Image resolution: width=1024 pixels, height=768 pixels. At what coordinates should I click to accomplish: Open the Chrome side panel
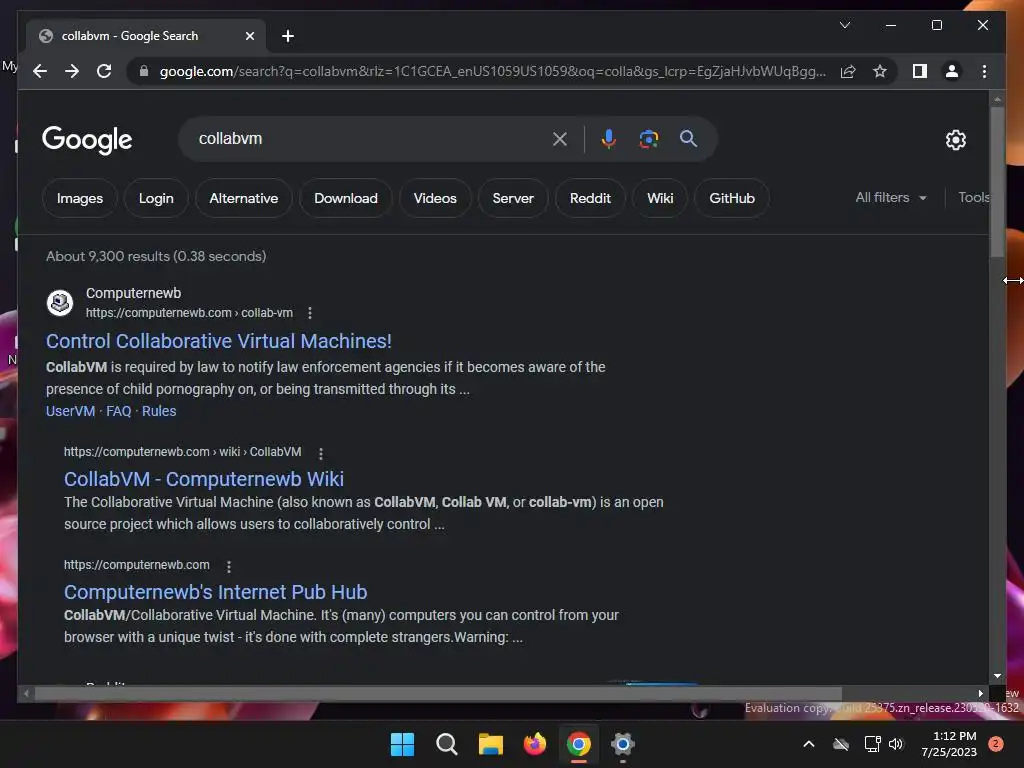pos(920,71)
